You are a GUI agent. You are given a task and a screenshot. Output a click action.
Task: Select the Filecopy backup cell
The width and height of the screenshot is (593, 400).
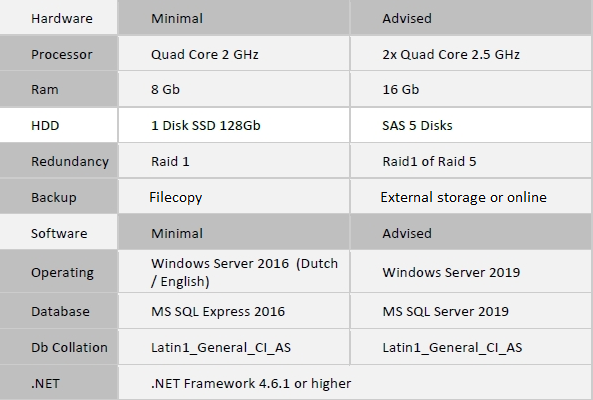[x=234, y=197]
